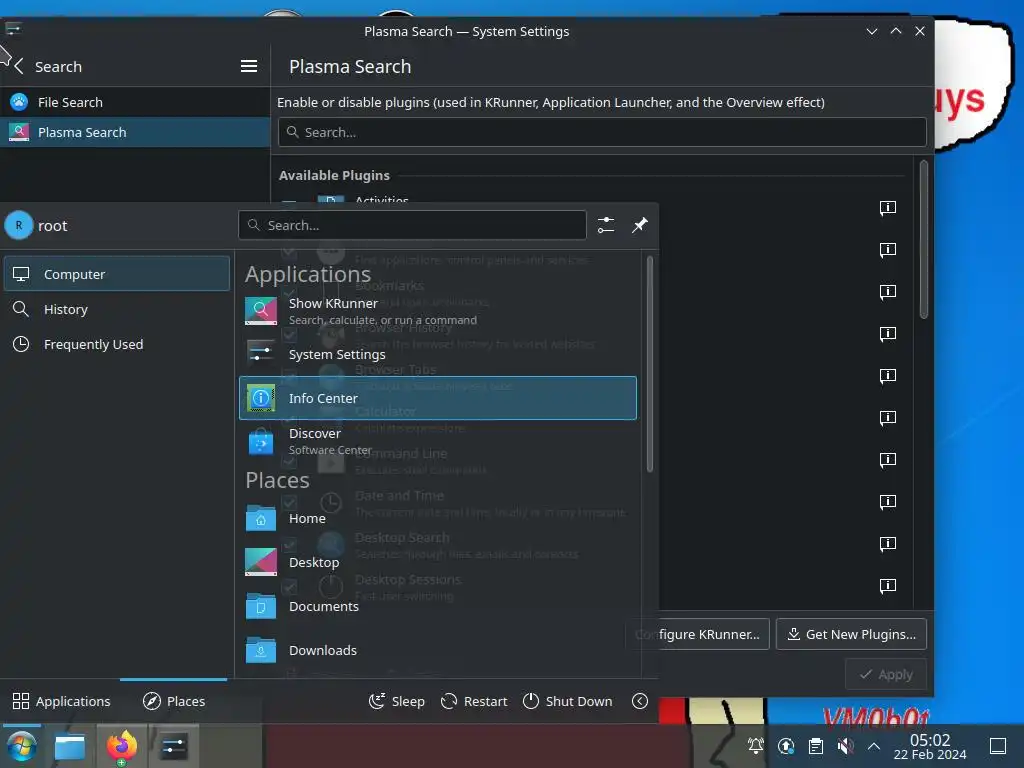This screenshot has width=1024, height=768.
Task: Open the System Settings hamburger menu
Action: tap(249, 66)
